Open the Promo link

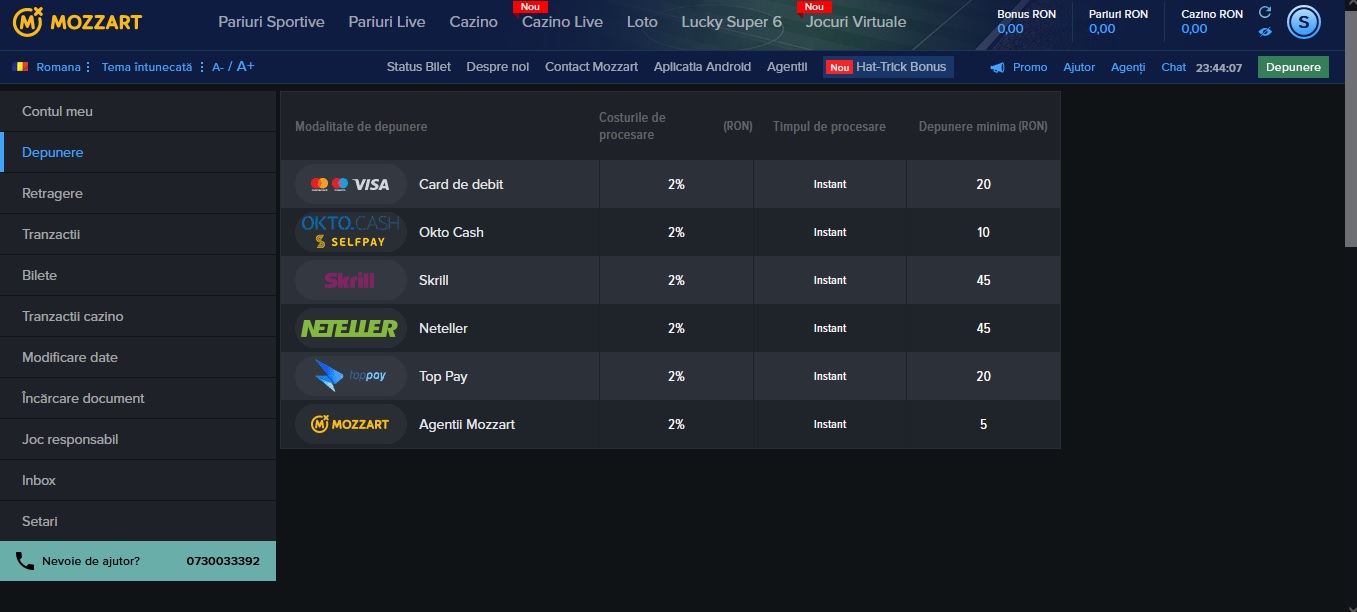(x=1030, y=67)
